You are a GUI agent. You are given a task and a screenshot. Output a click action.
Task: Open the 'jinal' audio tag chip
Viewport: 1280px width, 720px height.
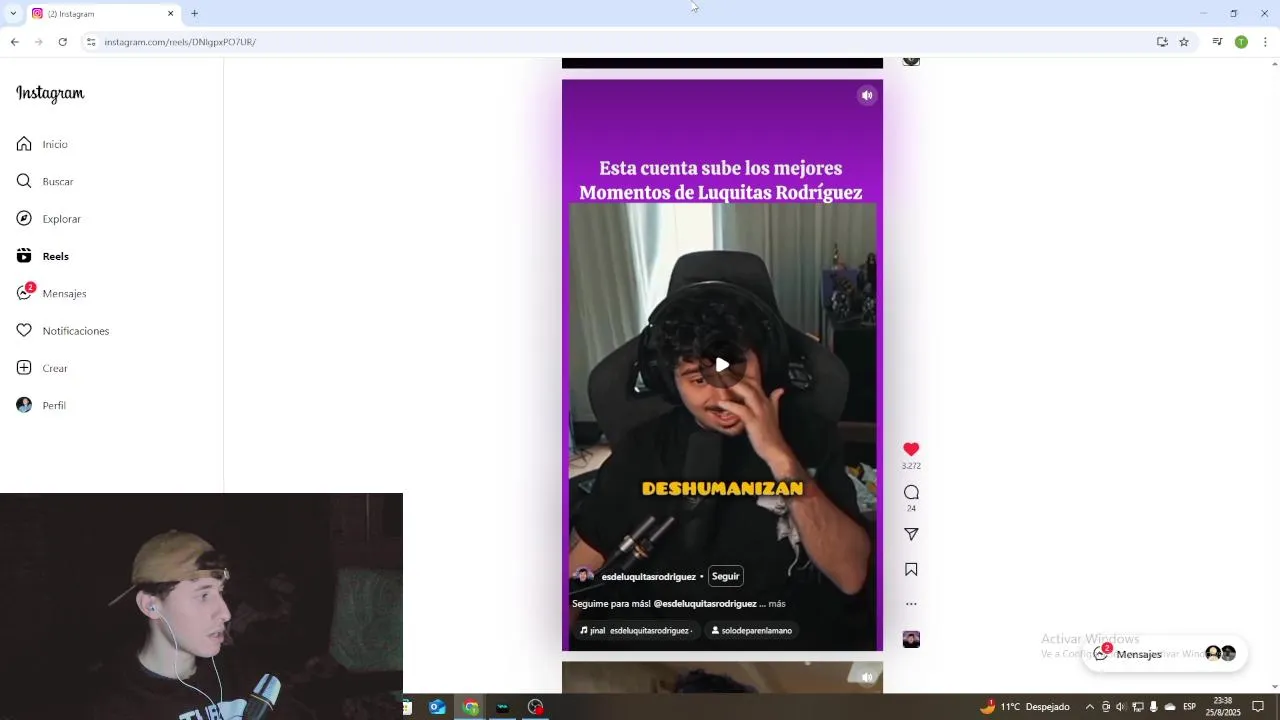pos(636,631)
